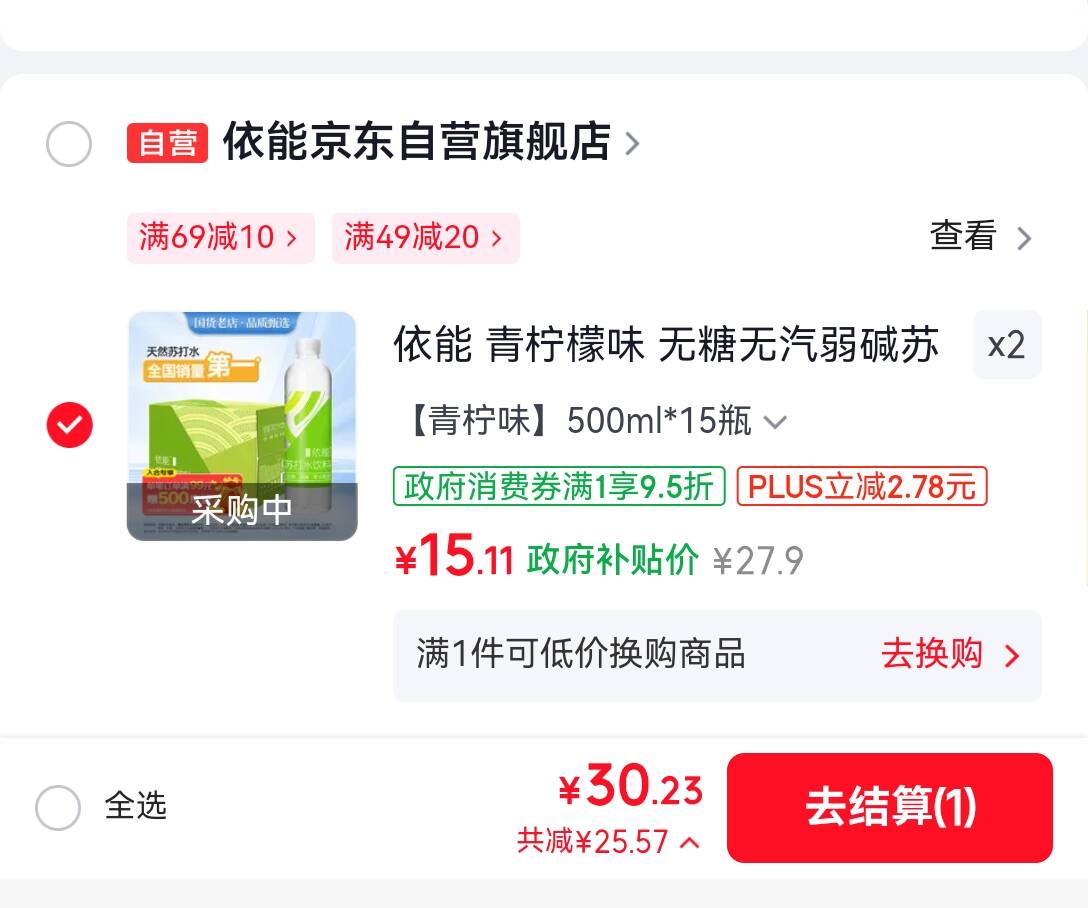Image resolution: width=1088 pixels, height=908 pixels.
Task: Click the red 自营 badge icon
Action: (167, 143)
